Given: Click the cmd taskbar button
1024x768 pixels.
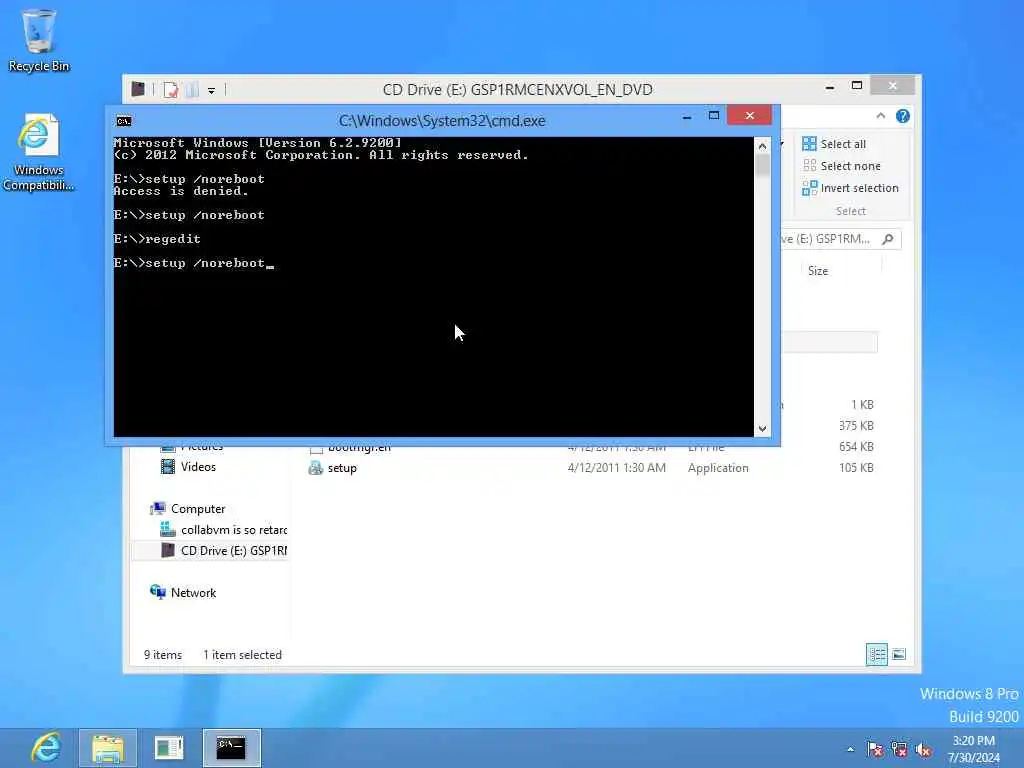Looking at the screenshot, I should [231, 748].
